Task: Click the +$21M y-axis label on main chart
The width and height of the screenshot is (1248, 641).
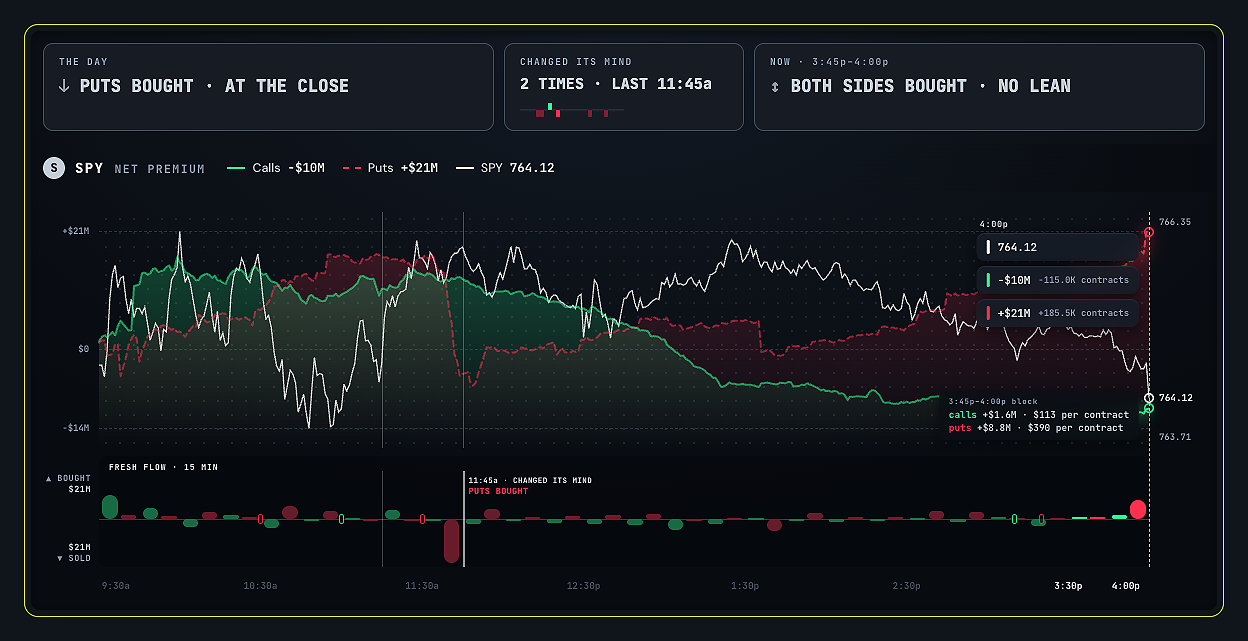Action: pyautogui.click(x=76, y=231)
